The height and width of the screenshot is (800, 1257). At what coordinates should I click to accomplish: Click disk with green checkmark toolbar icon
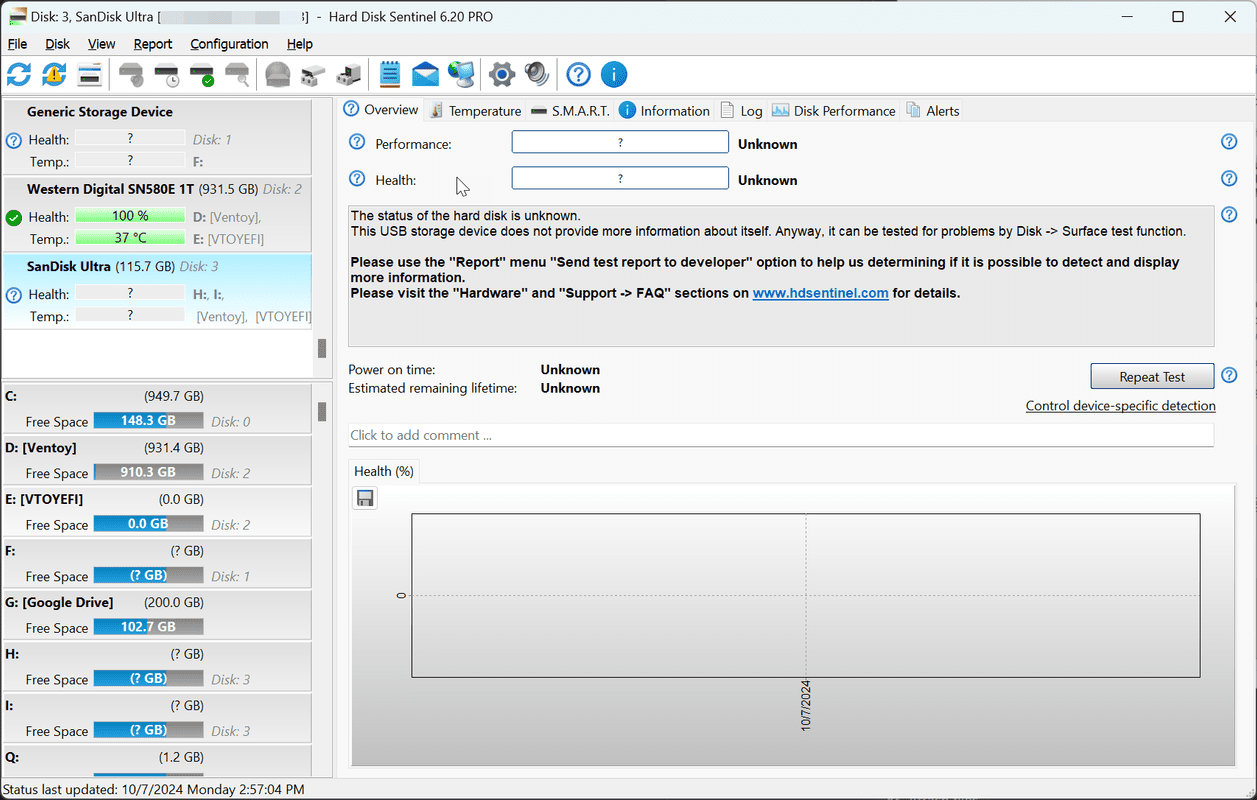coord(202,74)
